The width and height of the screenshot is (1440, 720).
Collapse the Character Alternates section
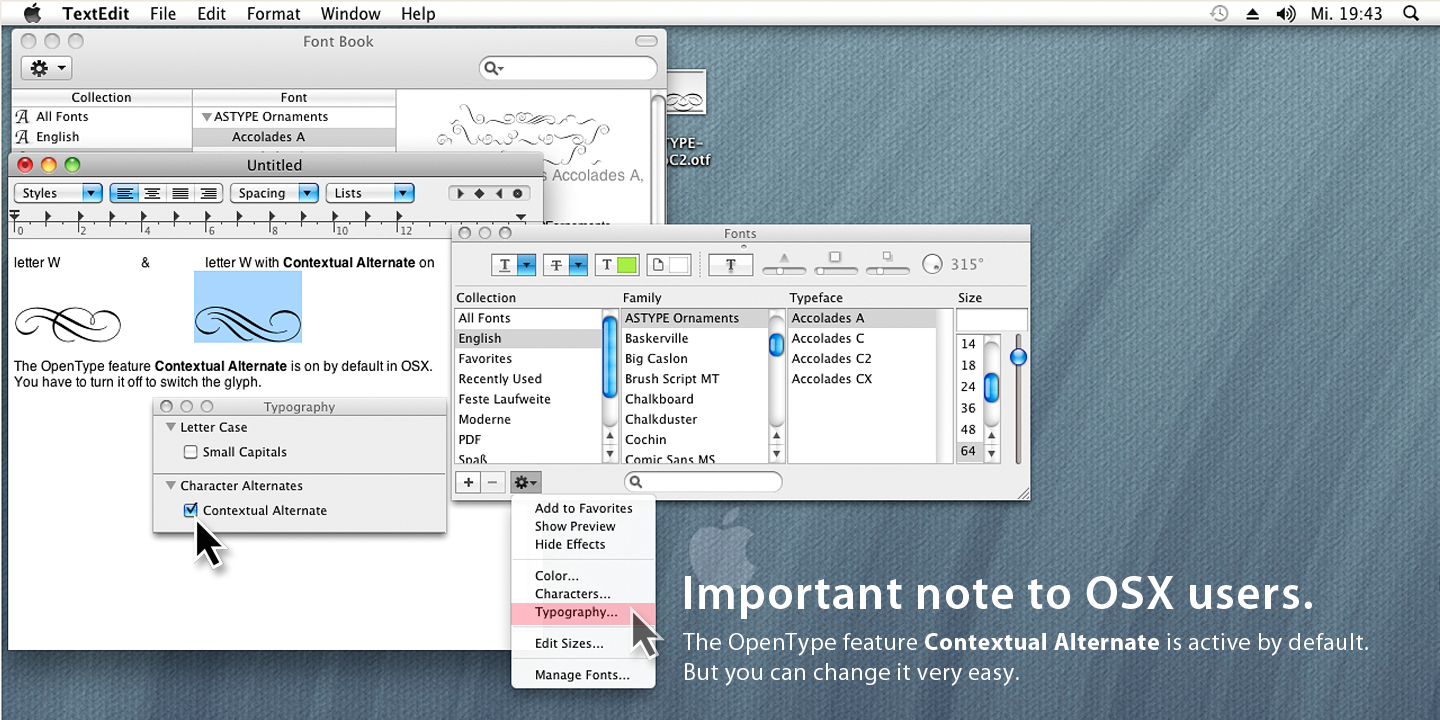[171, 486]
